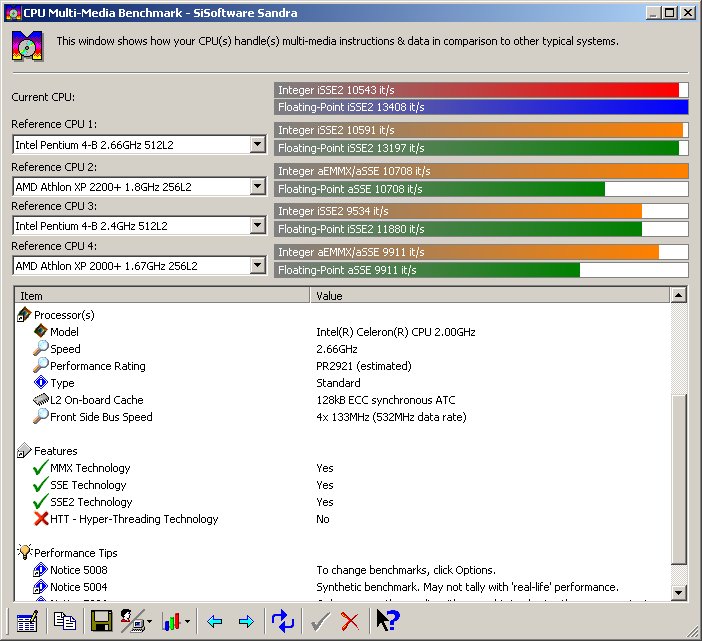Select the Intel Pentium 4-B 2.66GHz combo box
702x641 pixels.
[x=139, y=145]
